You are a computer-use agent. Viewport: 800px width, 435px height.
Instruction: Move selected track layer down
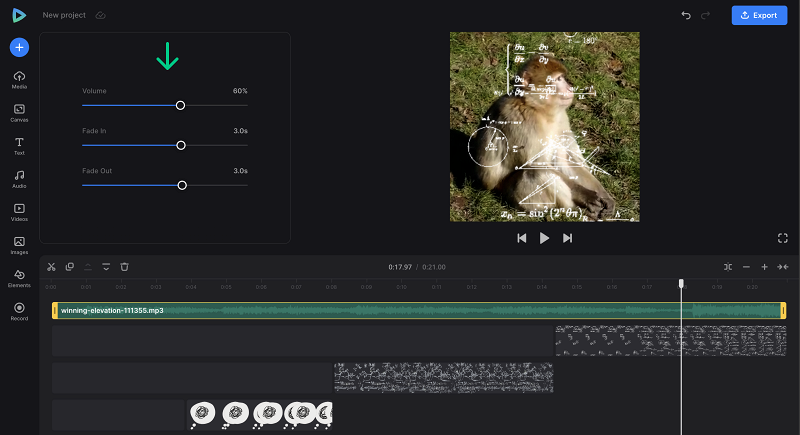pyautogui.click(x=106, y=267)
